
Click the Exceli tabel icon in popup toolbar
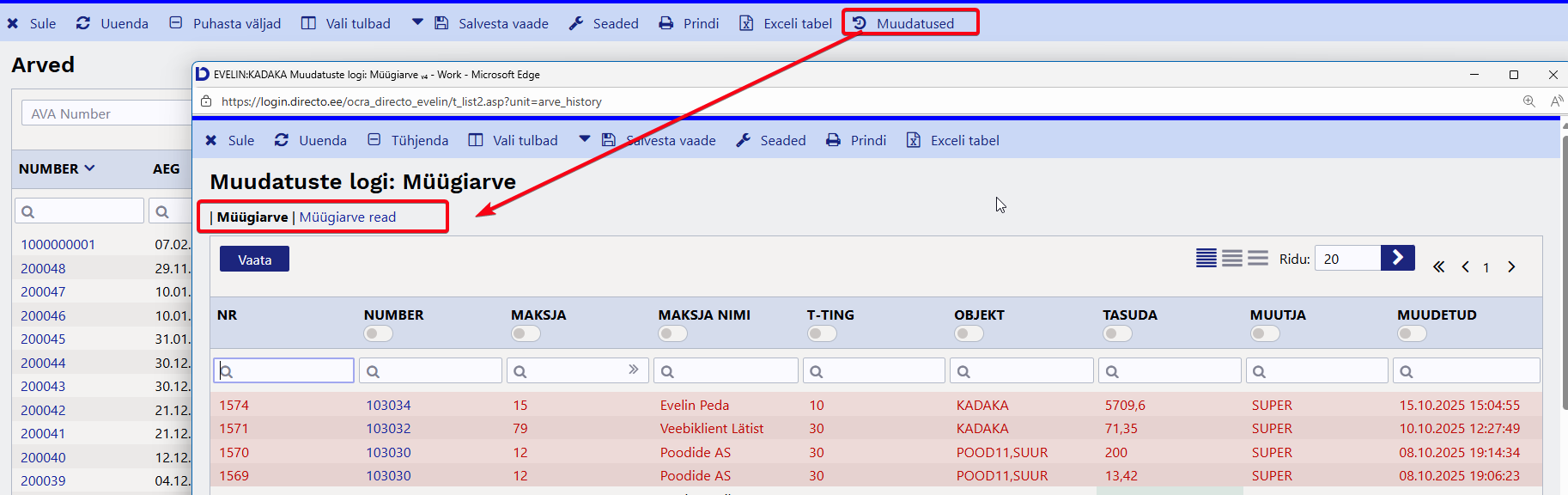click(x=914, y=140)
